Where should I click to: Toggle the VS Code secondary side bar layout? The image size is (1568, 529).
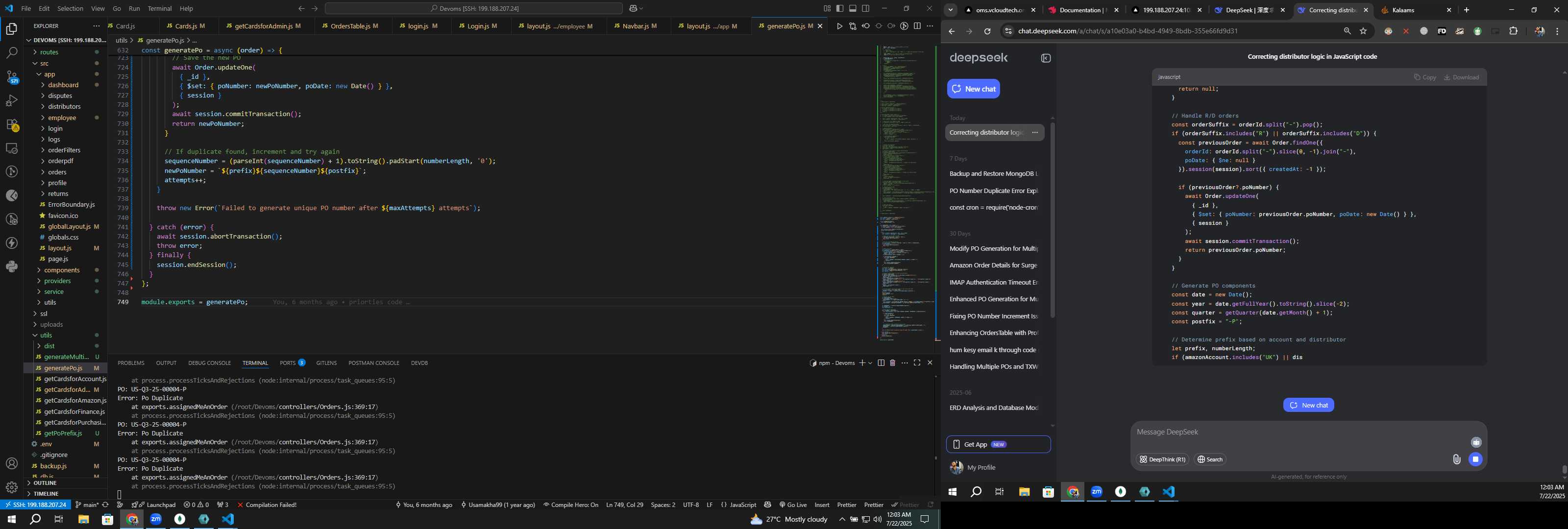tap(865, 8)
